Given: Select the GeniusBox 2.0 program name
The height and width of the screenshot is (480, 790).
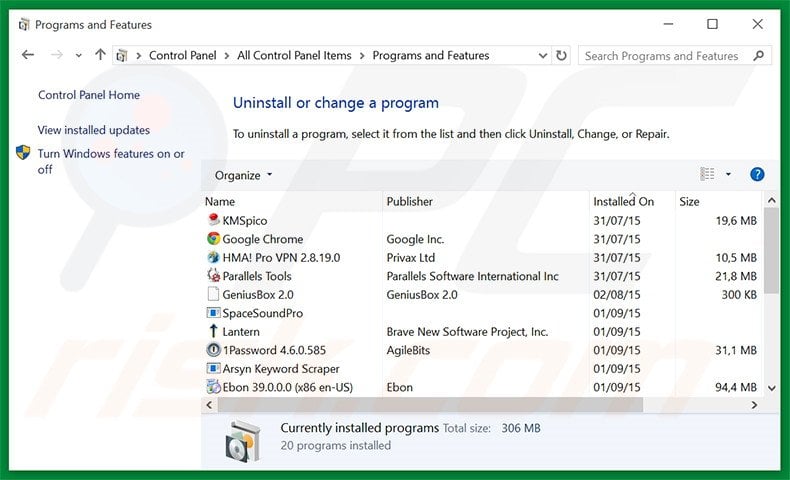Looking at the screenshot, I should [258, 295].
